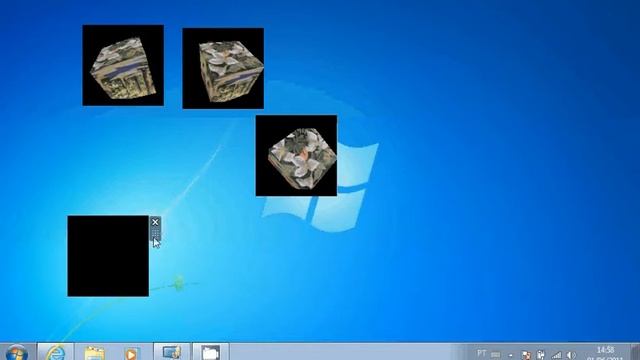Viewport: 640px width, 360px height.
Task: Select the cube gadget right of the building cube
Action: click(x=223, y=68)
